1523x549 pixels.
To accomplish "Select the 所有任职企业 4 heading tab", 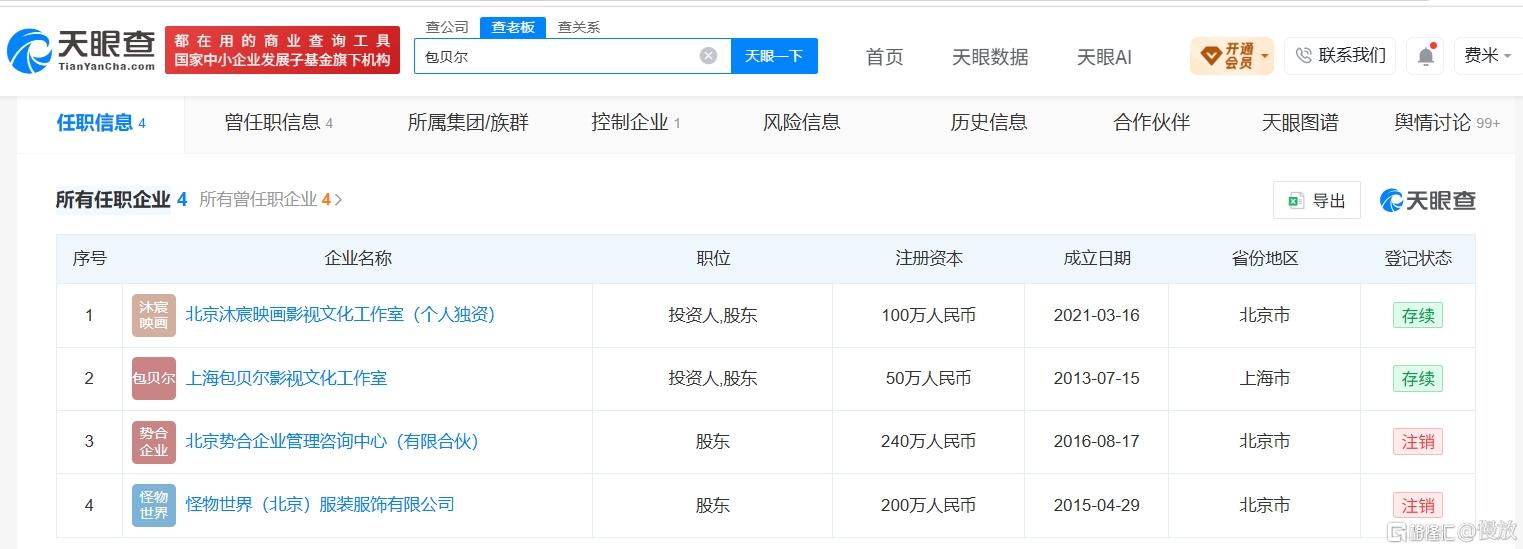I will pos(121,200).
